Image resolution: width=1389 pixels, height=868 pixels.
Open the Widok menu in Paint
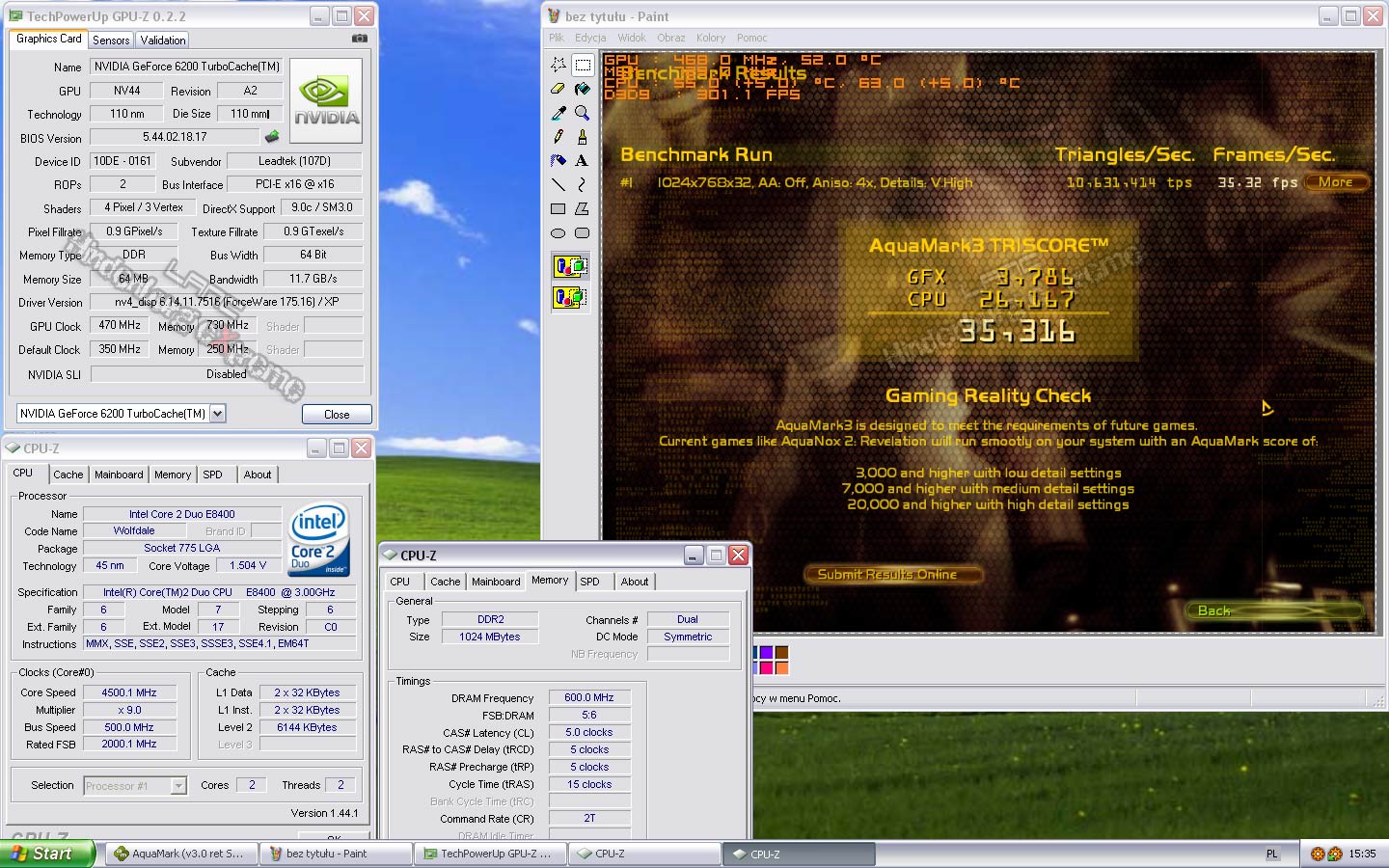[632, 38]
